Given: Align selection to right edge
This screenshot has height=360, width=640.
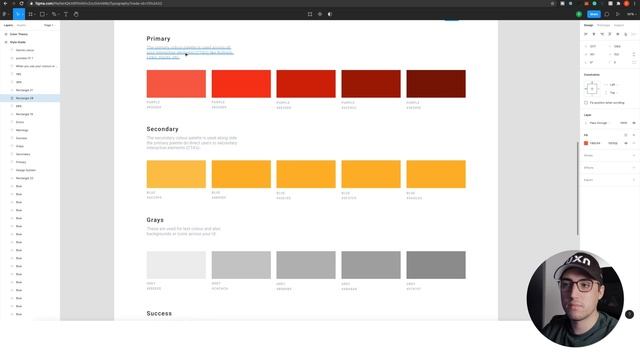Looking at the screenshot, I should [x=602, y=34].
